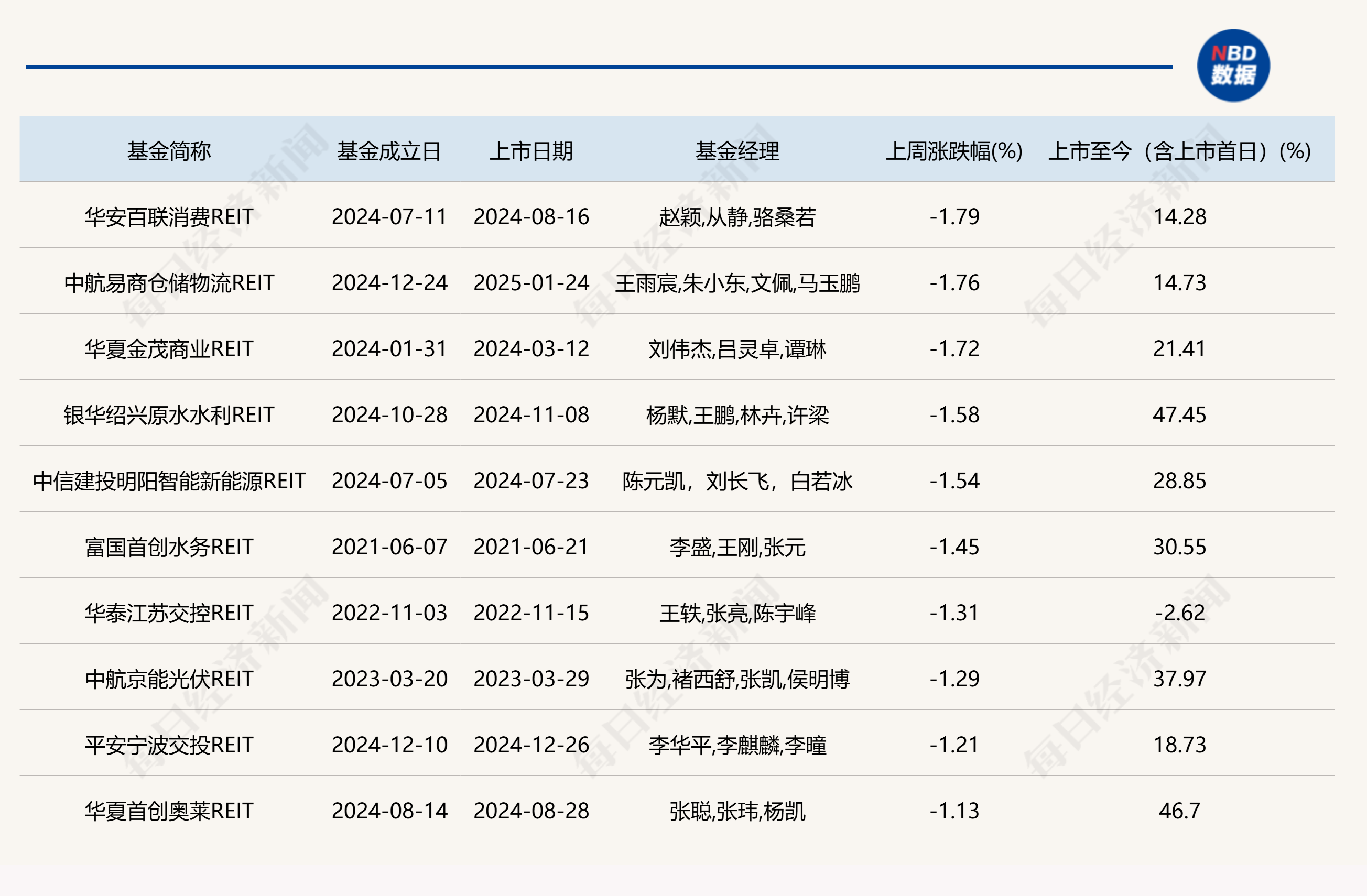Click managers cell 陈元凯，刘长飞，白若冰
Image resolution: width=1367 pixels, height=896 pixels.
737,482
